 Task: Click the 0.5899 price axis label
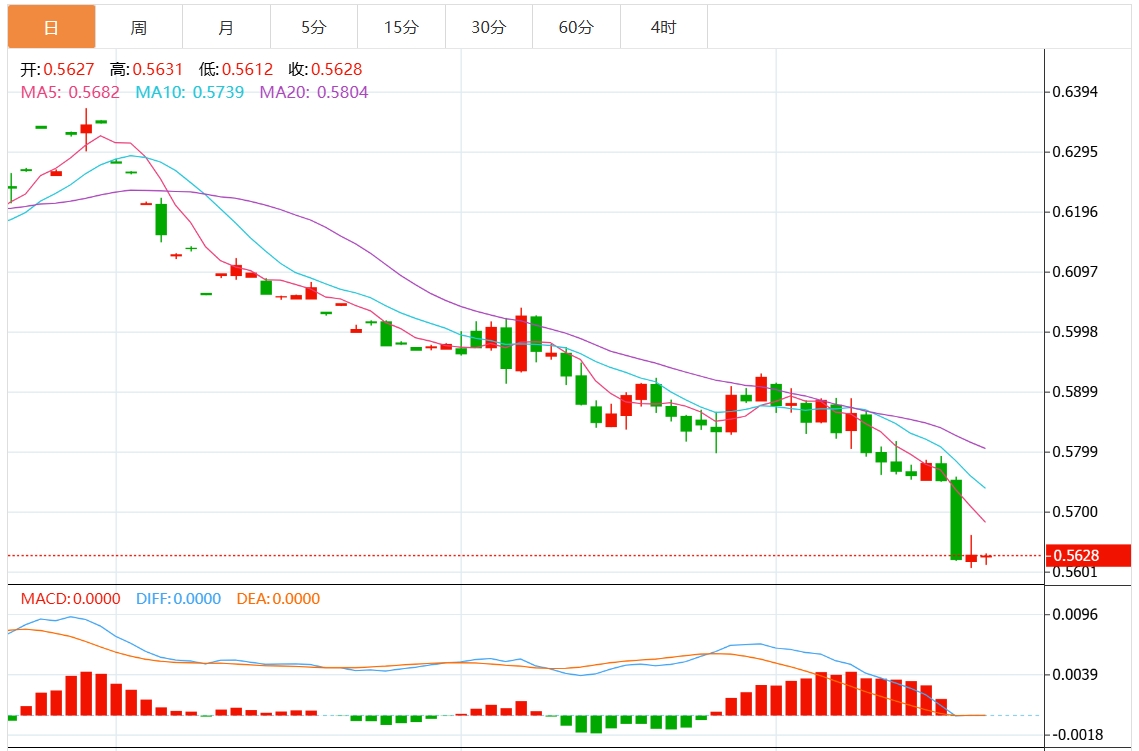1075,392
